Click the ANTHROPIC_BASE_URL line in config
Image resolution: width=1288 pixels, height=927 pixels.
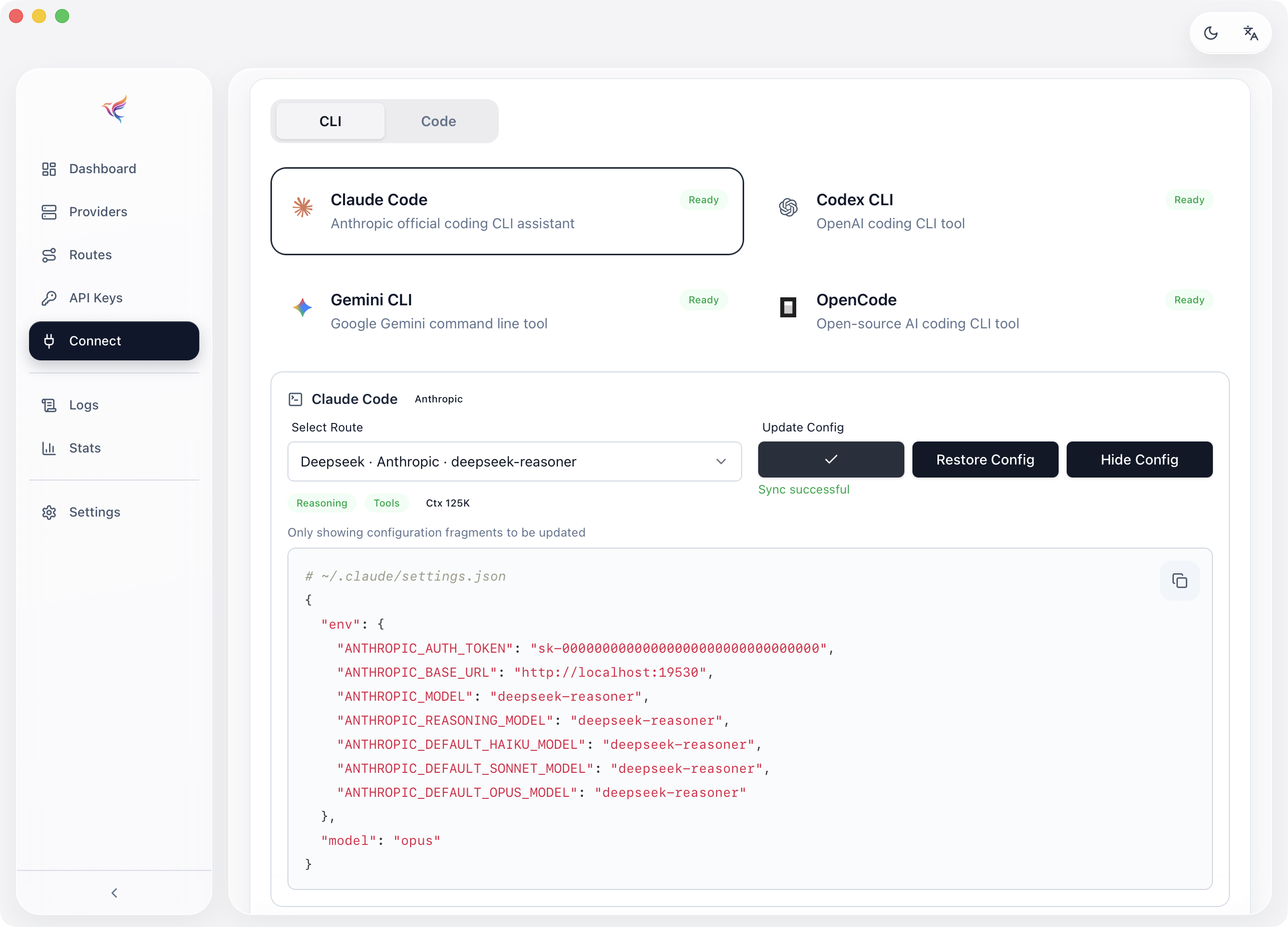[x=525, y=673]
